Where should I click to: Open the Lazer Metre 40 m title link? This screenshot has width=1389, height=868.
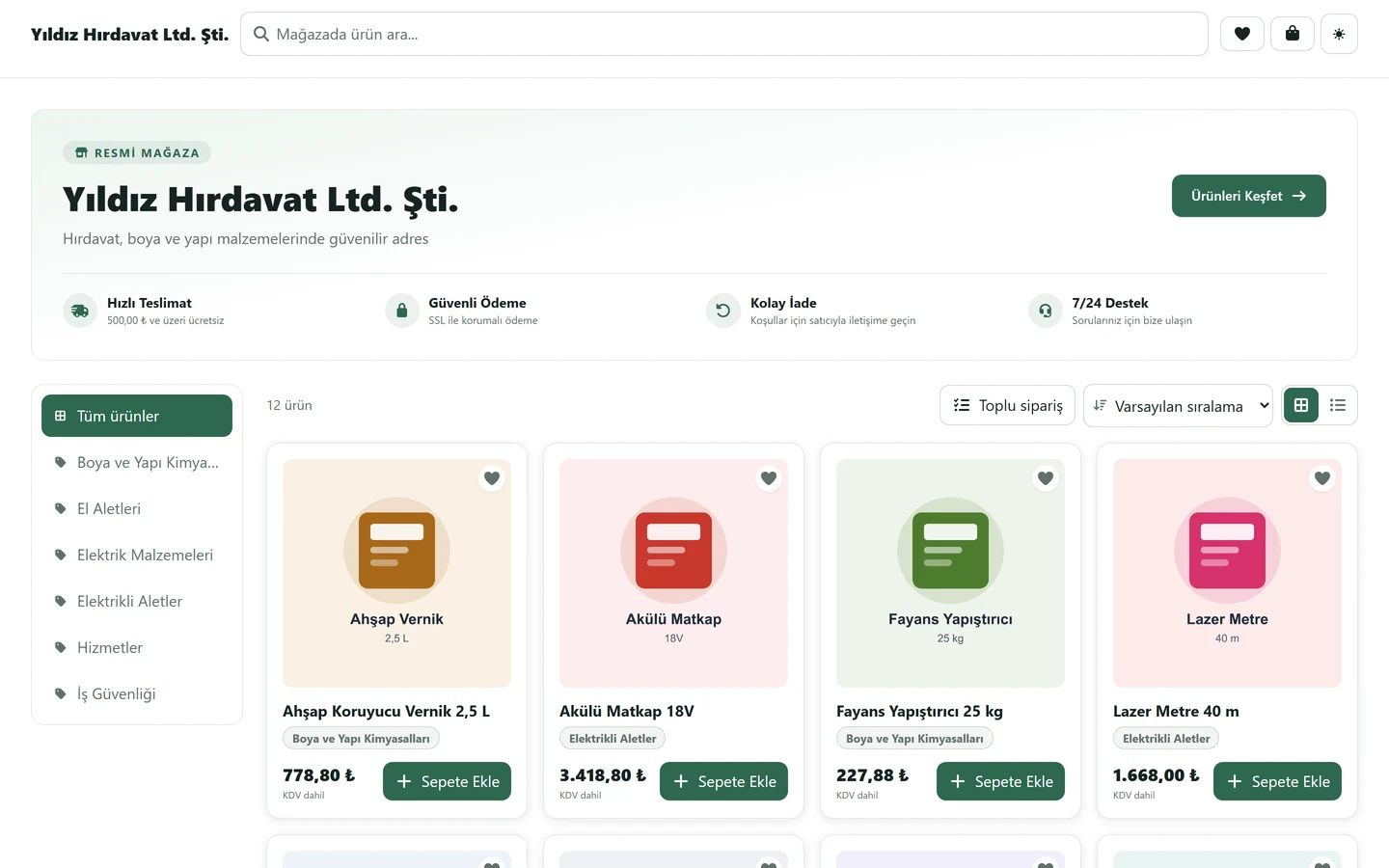[1176, 711]
